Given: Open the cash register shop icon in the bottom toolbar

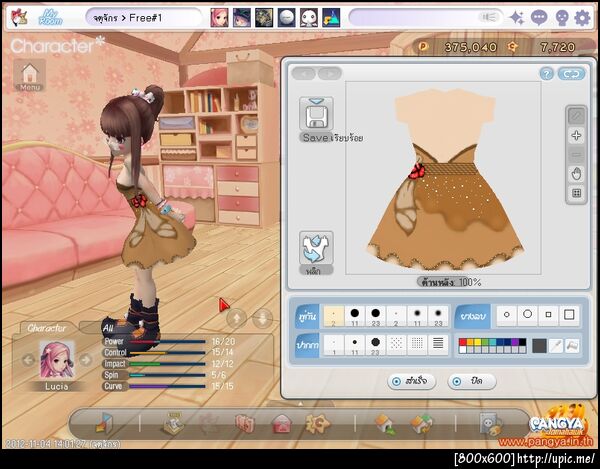Looking at the screenshot, I should pyautogui.click(x=173, y=423).
